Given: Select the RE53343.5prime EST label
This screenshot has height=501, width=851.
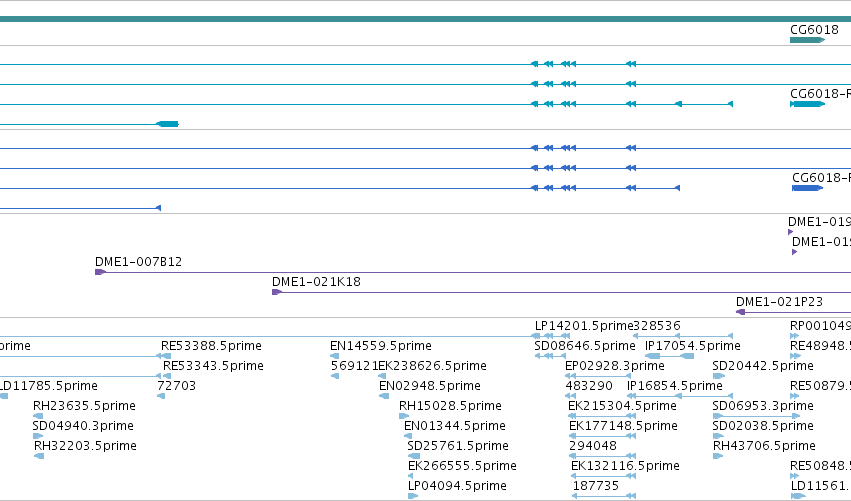Looking at the screenshot, I should 213,366.
